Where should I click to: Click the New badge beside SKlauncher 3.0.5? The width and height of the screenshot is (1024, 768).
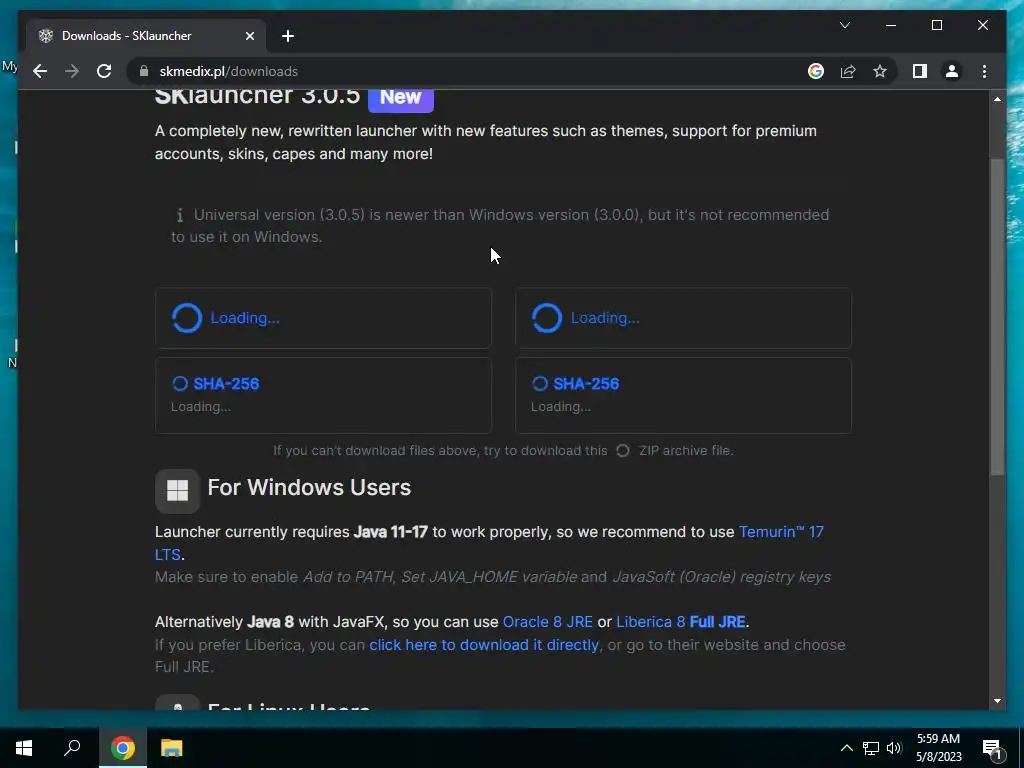[400, 97]
